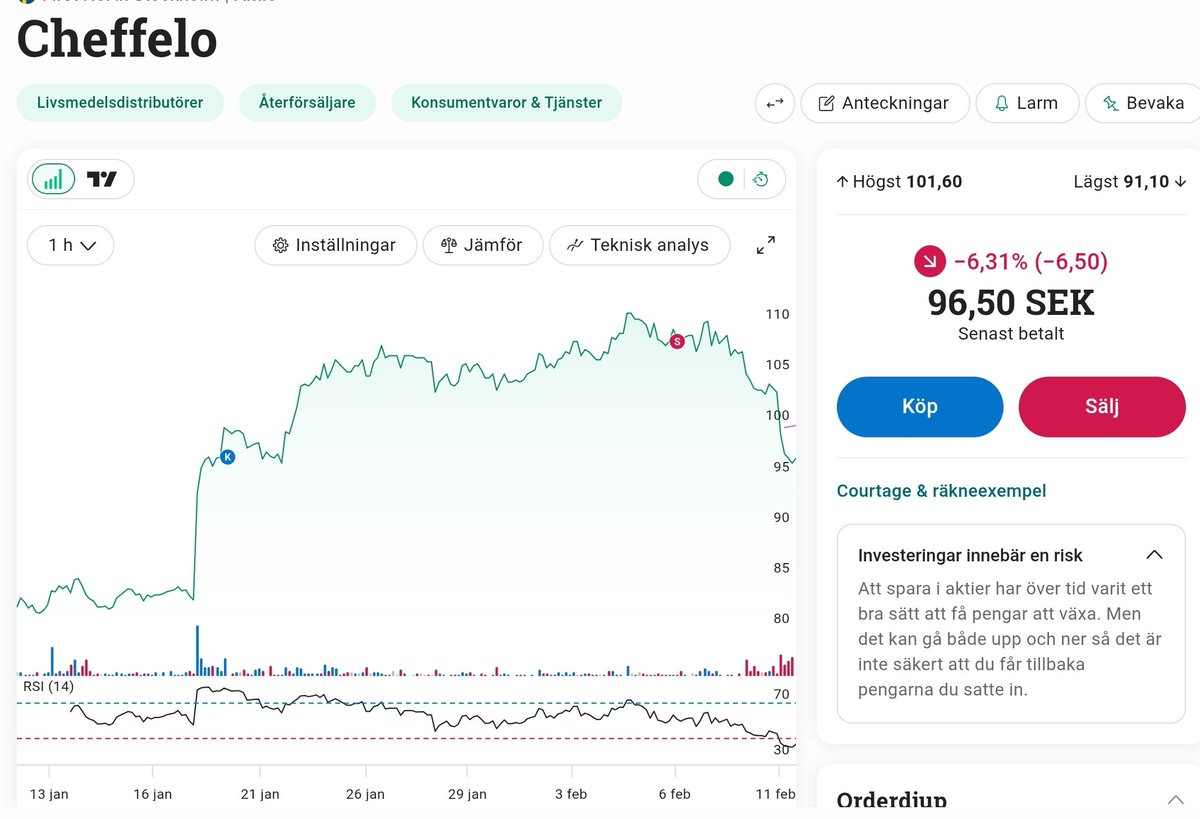Set a Larm alert
This screenshot has height=819, width=1200.
click(1027, 103)
